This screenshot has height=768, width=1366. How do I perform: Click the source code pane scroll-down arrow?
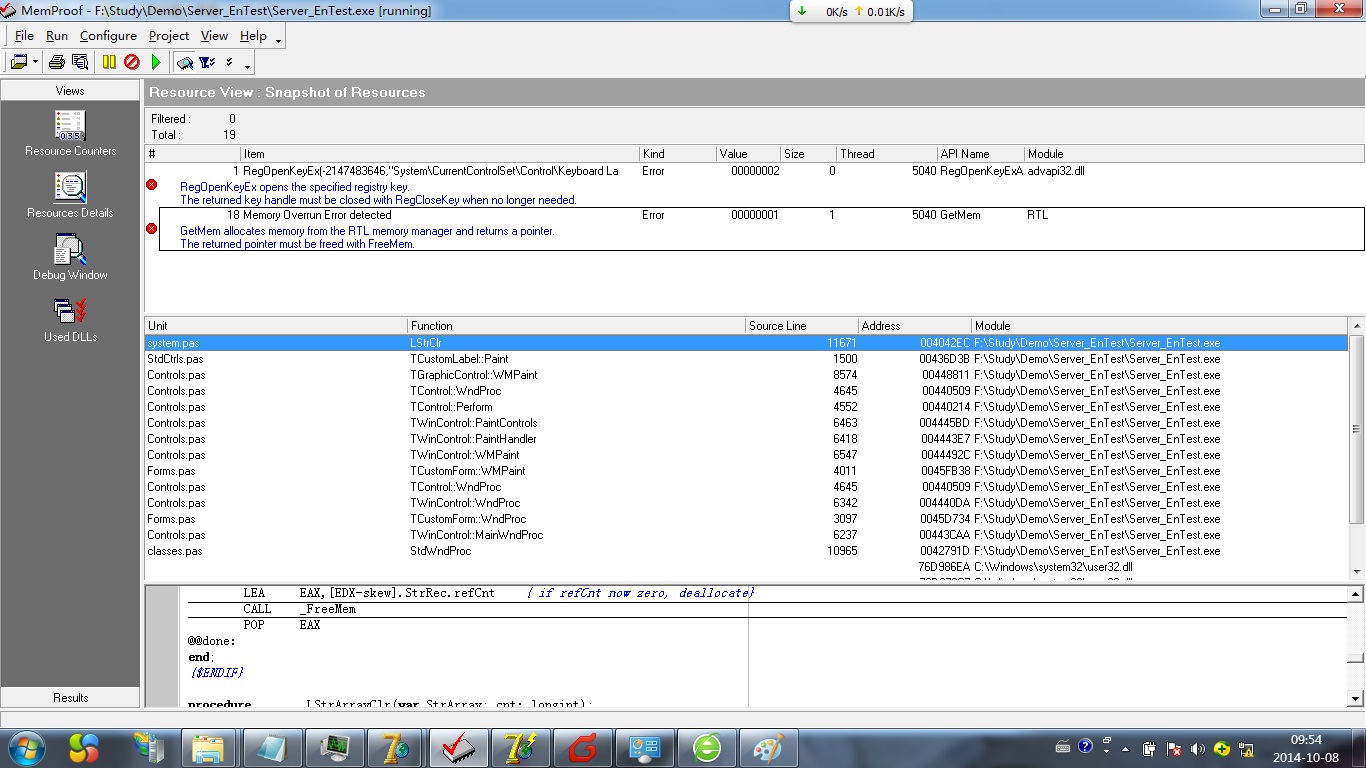(1357, 698)
